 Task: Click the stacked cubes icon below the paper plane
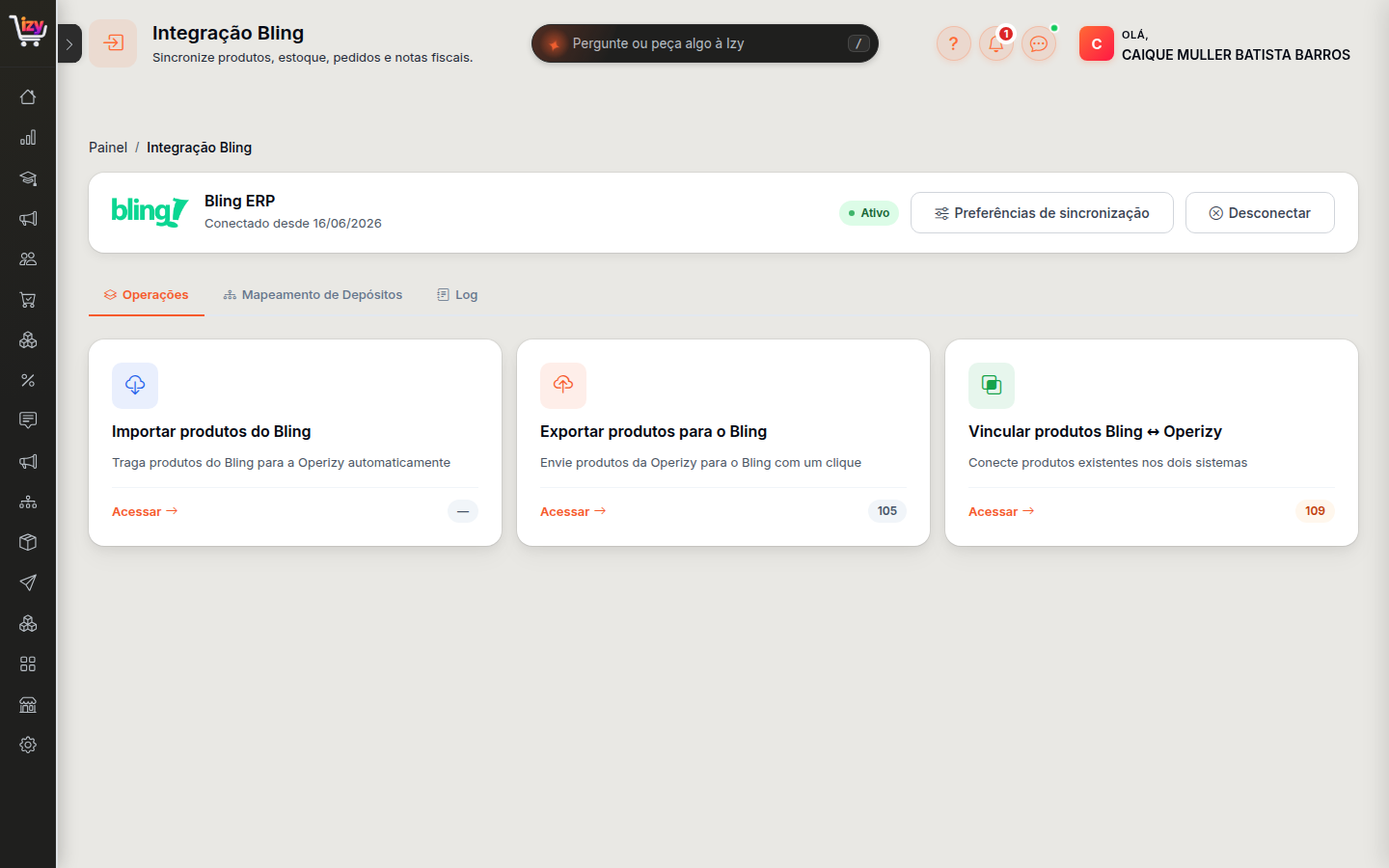point(28,623)
